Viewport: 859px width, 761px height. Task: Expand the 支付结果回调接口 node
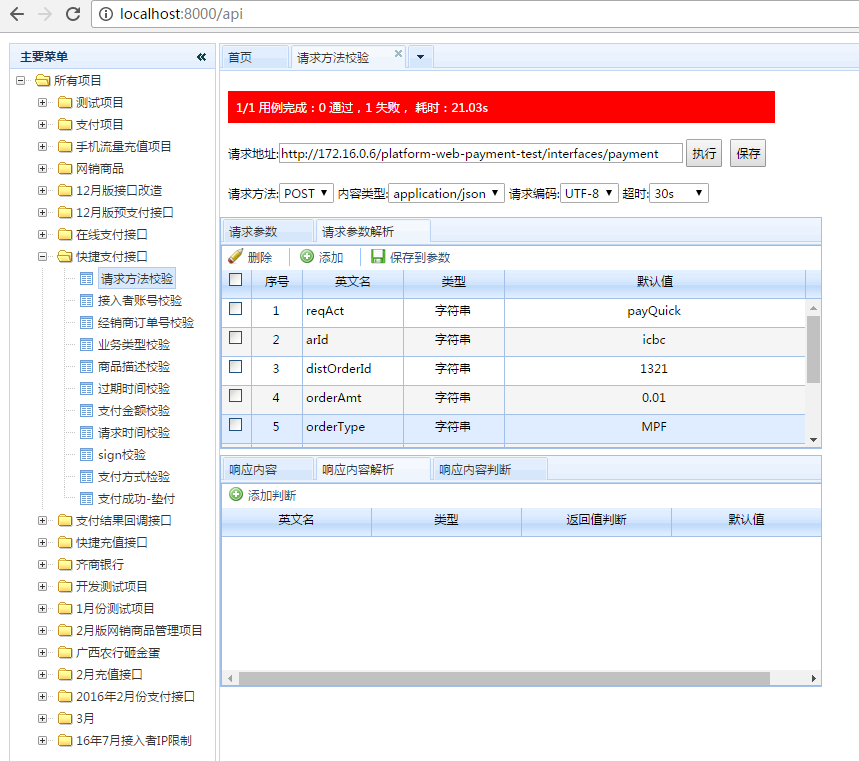(42, 520)
